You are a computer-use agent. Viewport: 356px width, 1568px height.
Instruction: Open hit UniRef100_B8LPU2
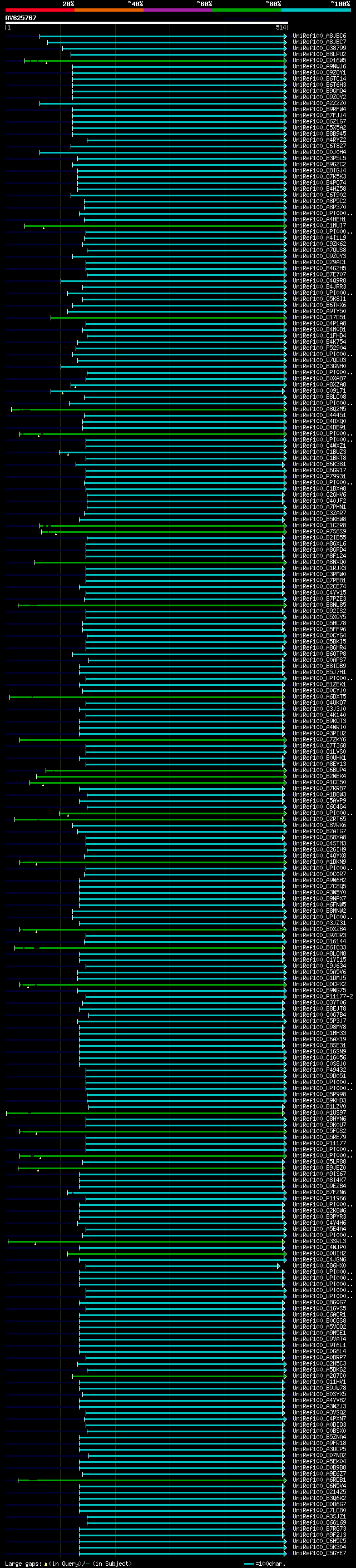coord(319,54)
